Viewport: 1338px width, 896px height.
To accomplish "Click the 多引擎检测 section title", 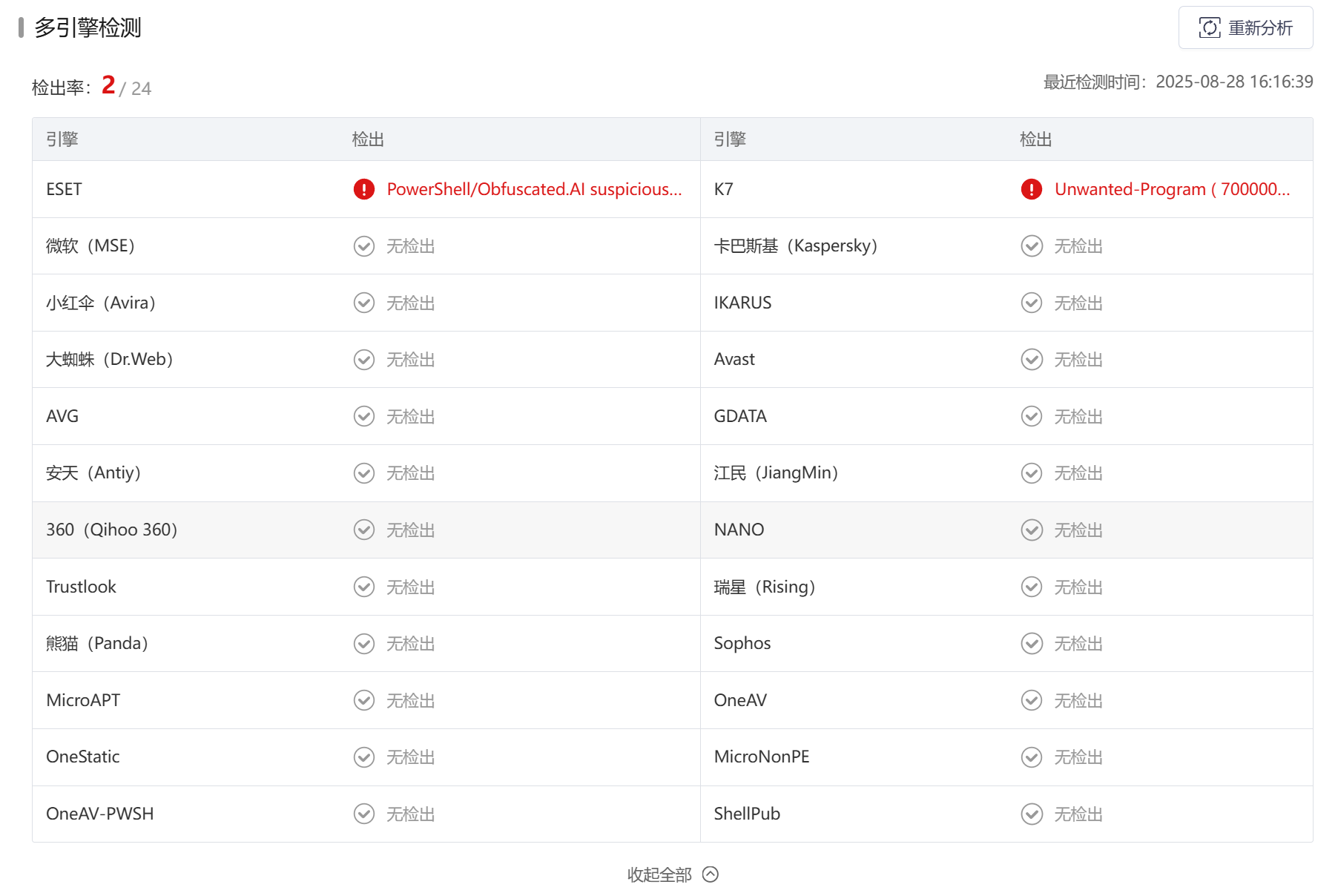I will 88,28.
